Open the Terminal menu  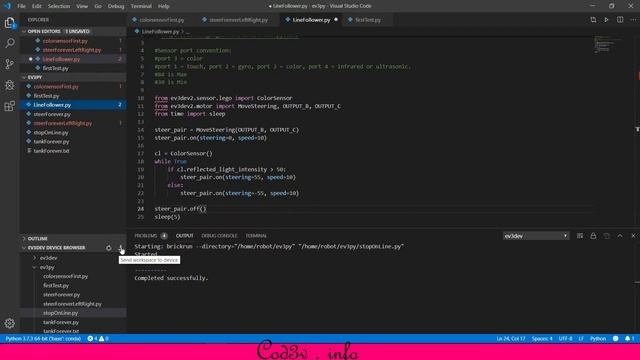(x=141, y=6)
